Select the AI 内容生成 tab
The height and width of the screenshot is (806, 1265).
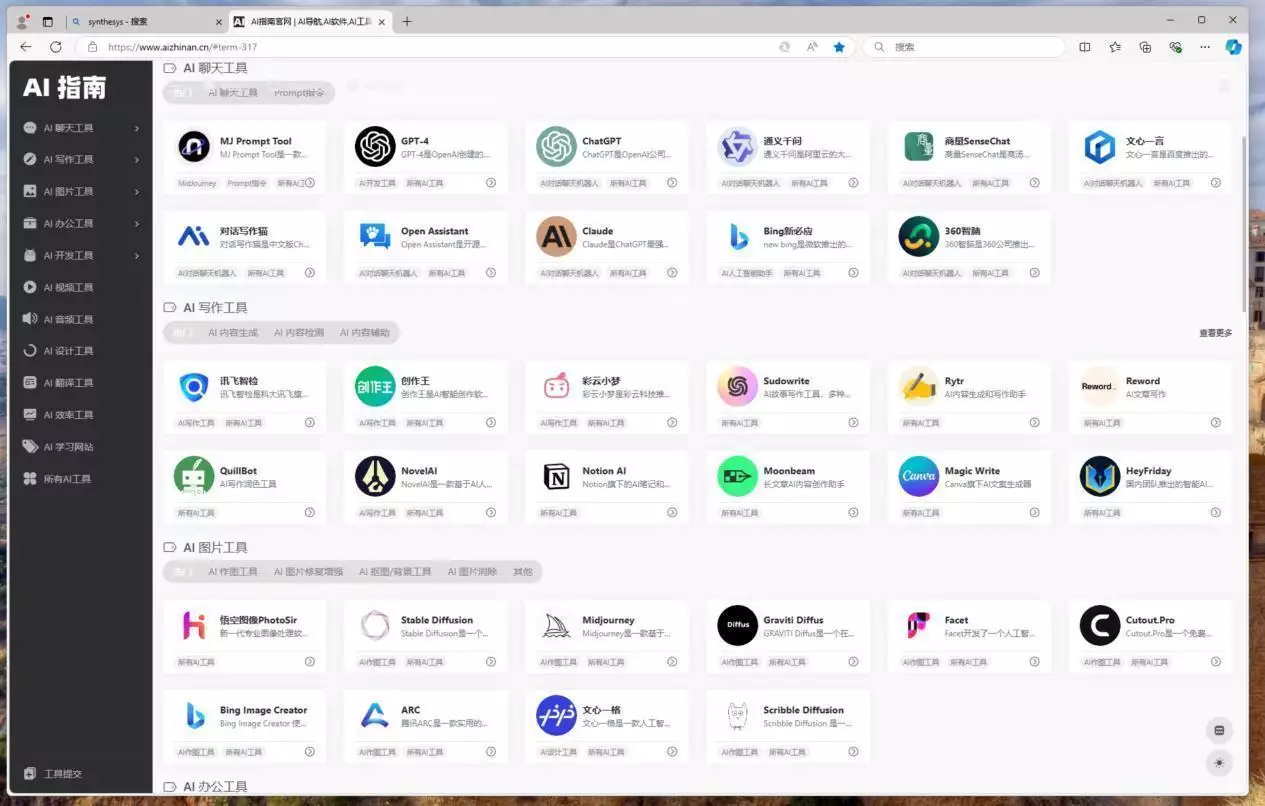point(233,333)
